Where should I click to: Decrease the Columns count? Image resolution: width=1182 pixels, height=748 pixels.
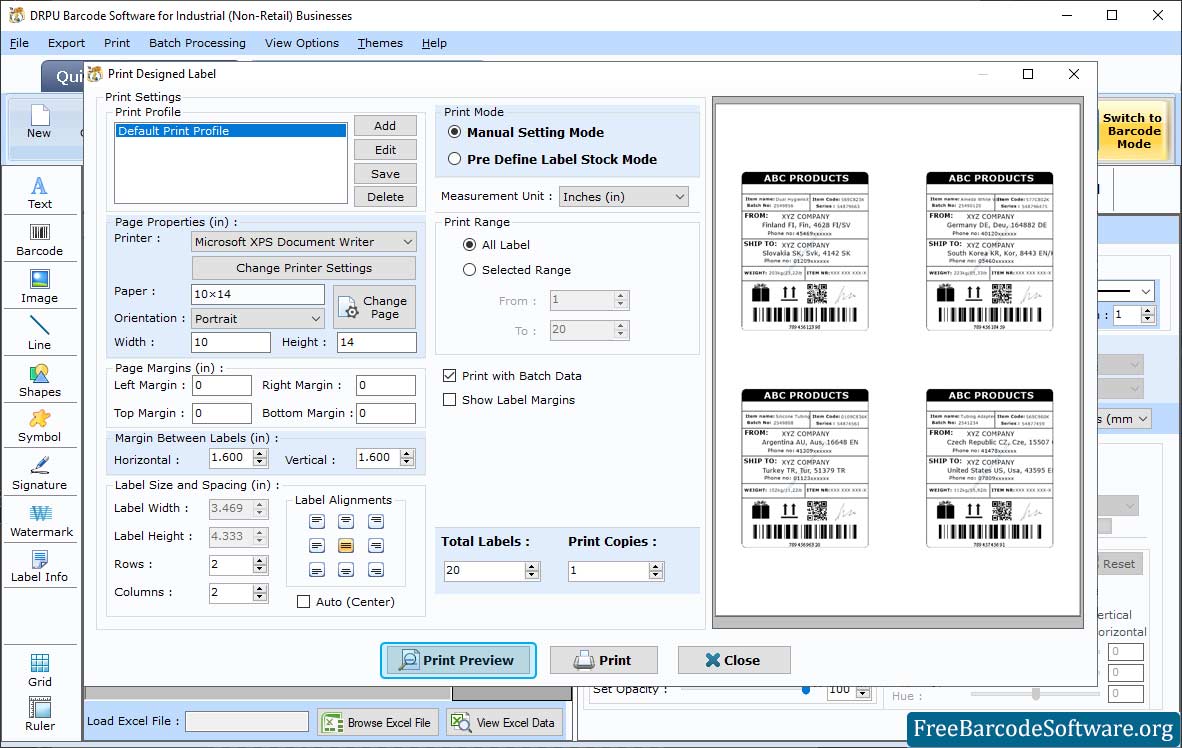pos(260,597)
